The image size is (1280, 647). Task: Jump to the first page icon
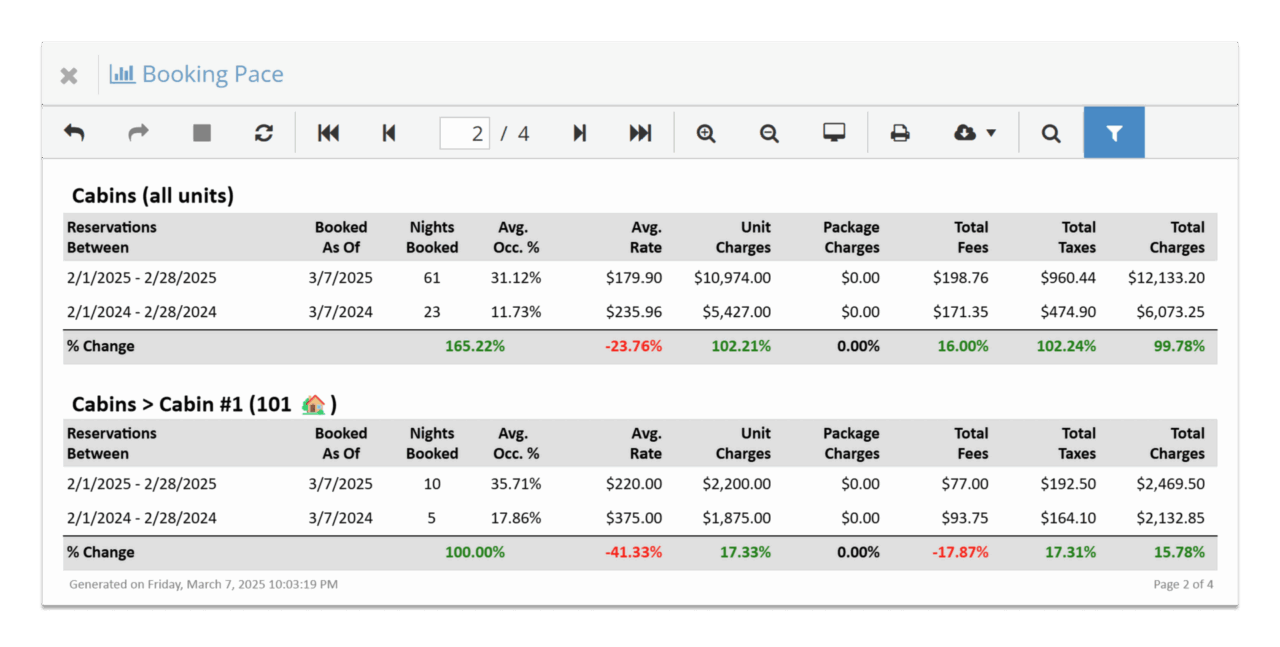click(328, 132)
